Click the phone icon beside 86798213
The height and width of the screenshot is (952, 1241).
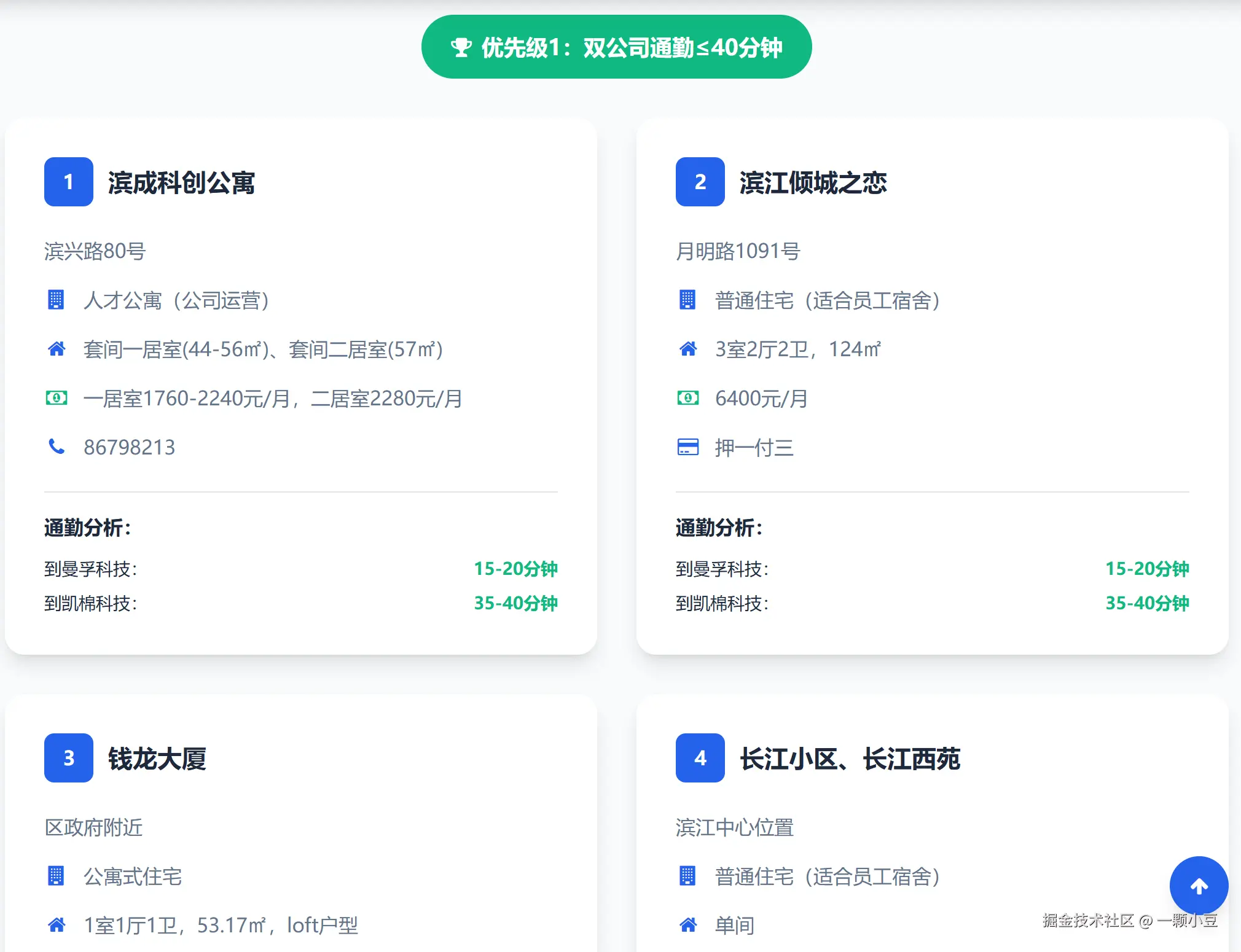(x=57, y=447)
